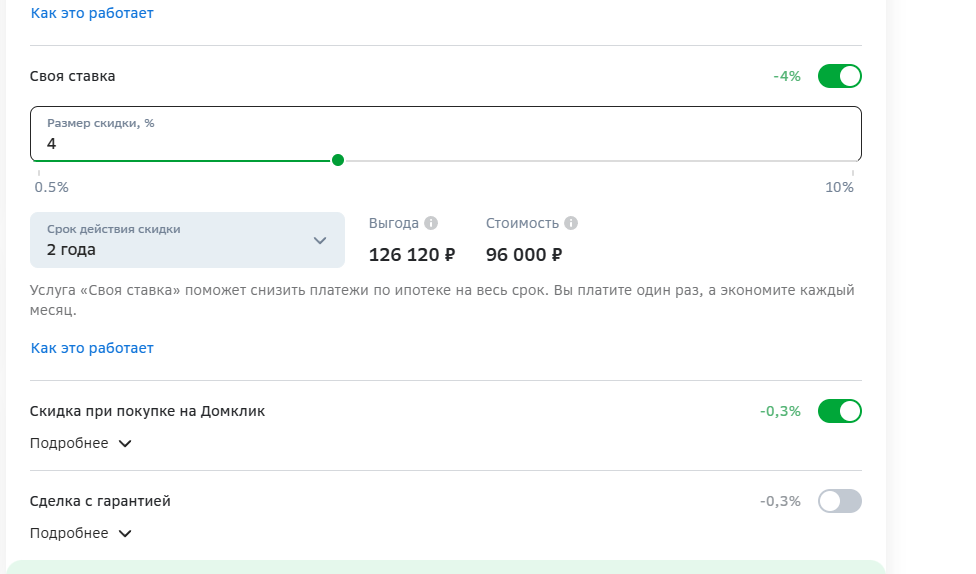Click the 126 120 ₽ benefit amount
This screenshot has width=976, height=574.
pyautogui.click(x=412, y=255)
